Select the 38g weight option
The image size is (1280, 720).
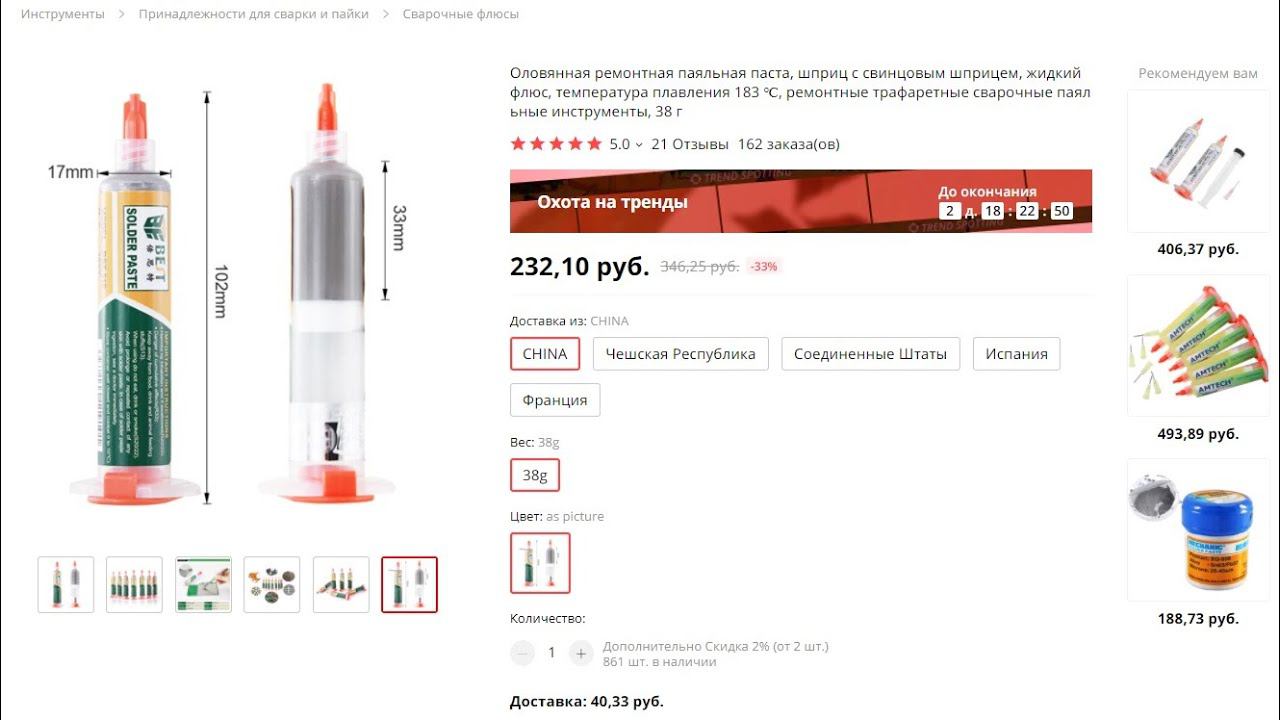tap(535, 475)
